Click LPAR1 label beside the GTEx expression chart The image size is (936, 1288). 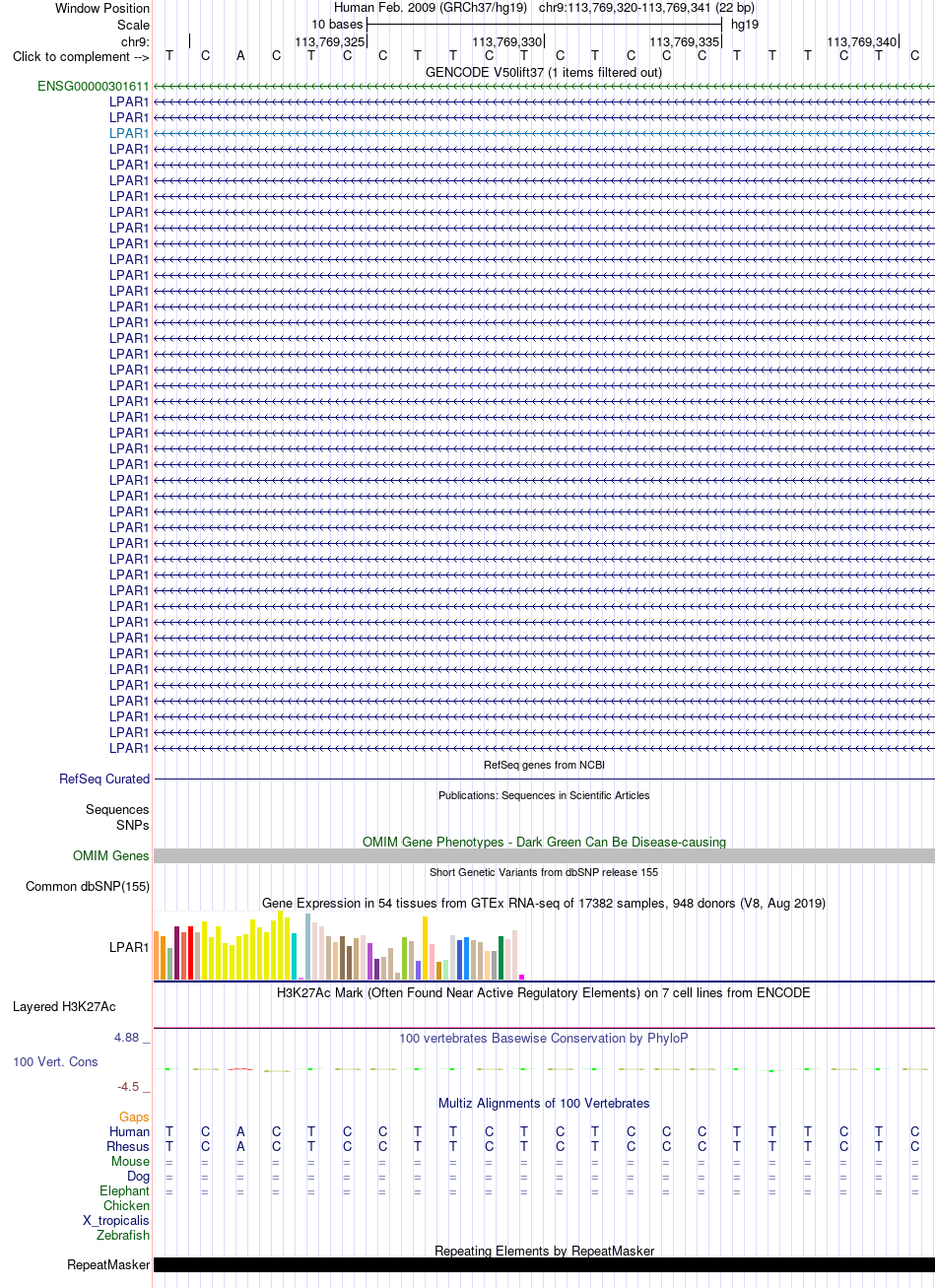coord(129,947)
